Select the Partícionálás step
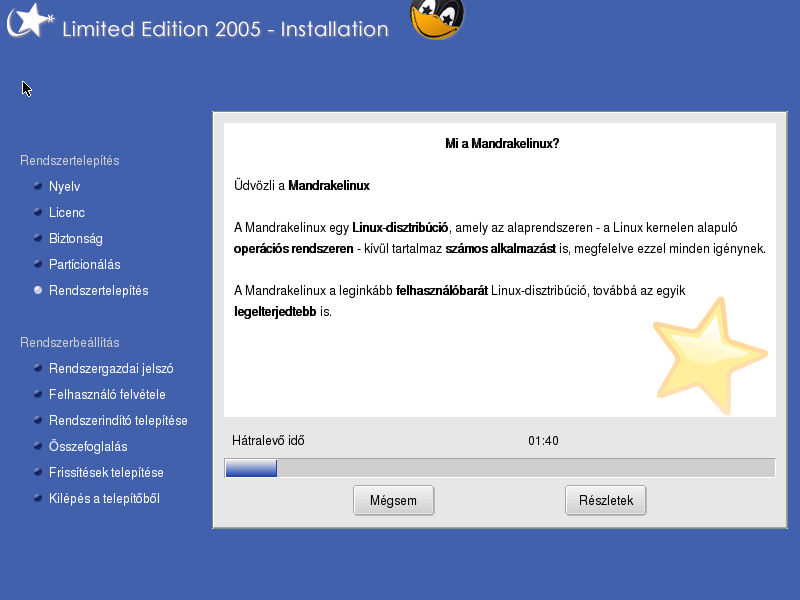This screenshot has width=800, height=600. [x=85, y=264]
